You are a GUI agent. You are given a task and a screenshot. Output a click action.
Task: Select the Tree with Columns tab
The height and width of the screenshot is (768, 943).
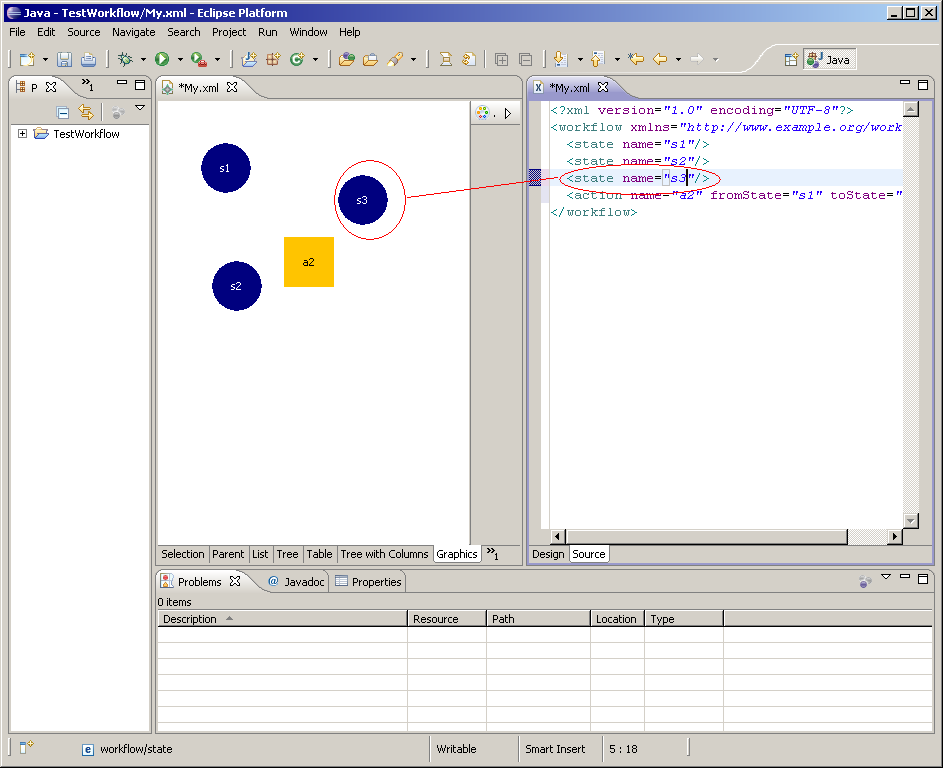click(x=384, y=554)
